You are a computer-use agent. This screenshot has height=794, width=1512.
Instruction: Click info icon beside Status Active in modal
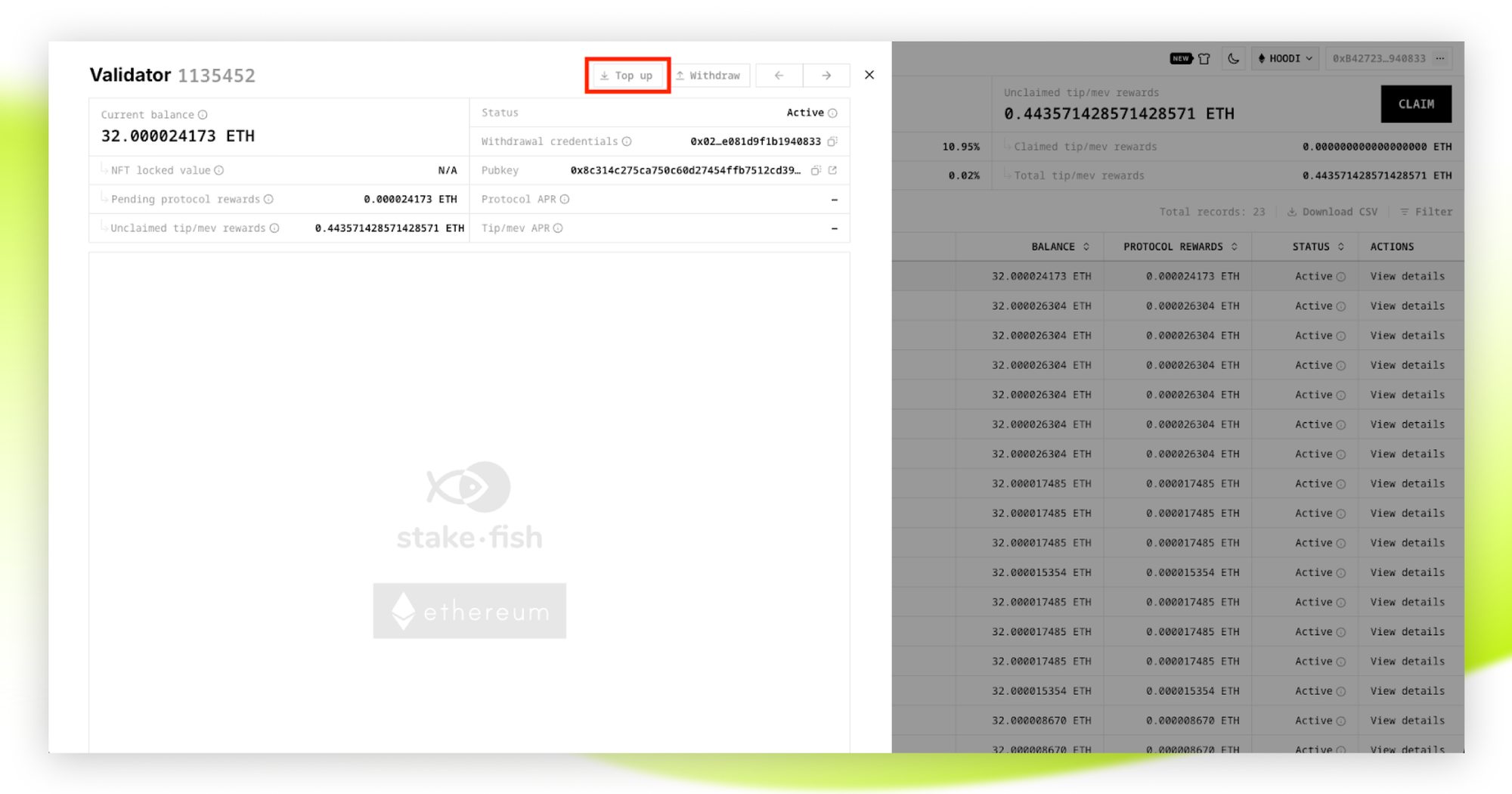[x=832, y=113]
